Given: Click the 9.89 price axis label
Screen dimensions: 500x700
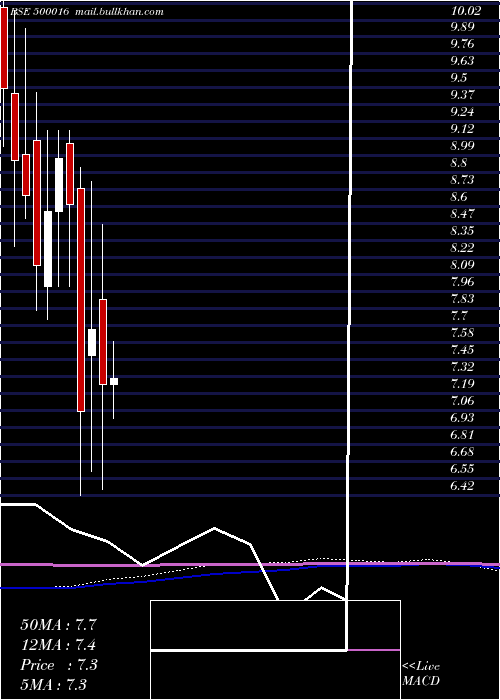Looking at the screenshot, I should click(x=462, y=27).
